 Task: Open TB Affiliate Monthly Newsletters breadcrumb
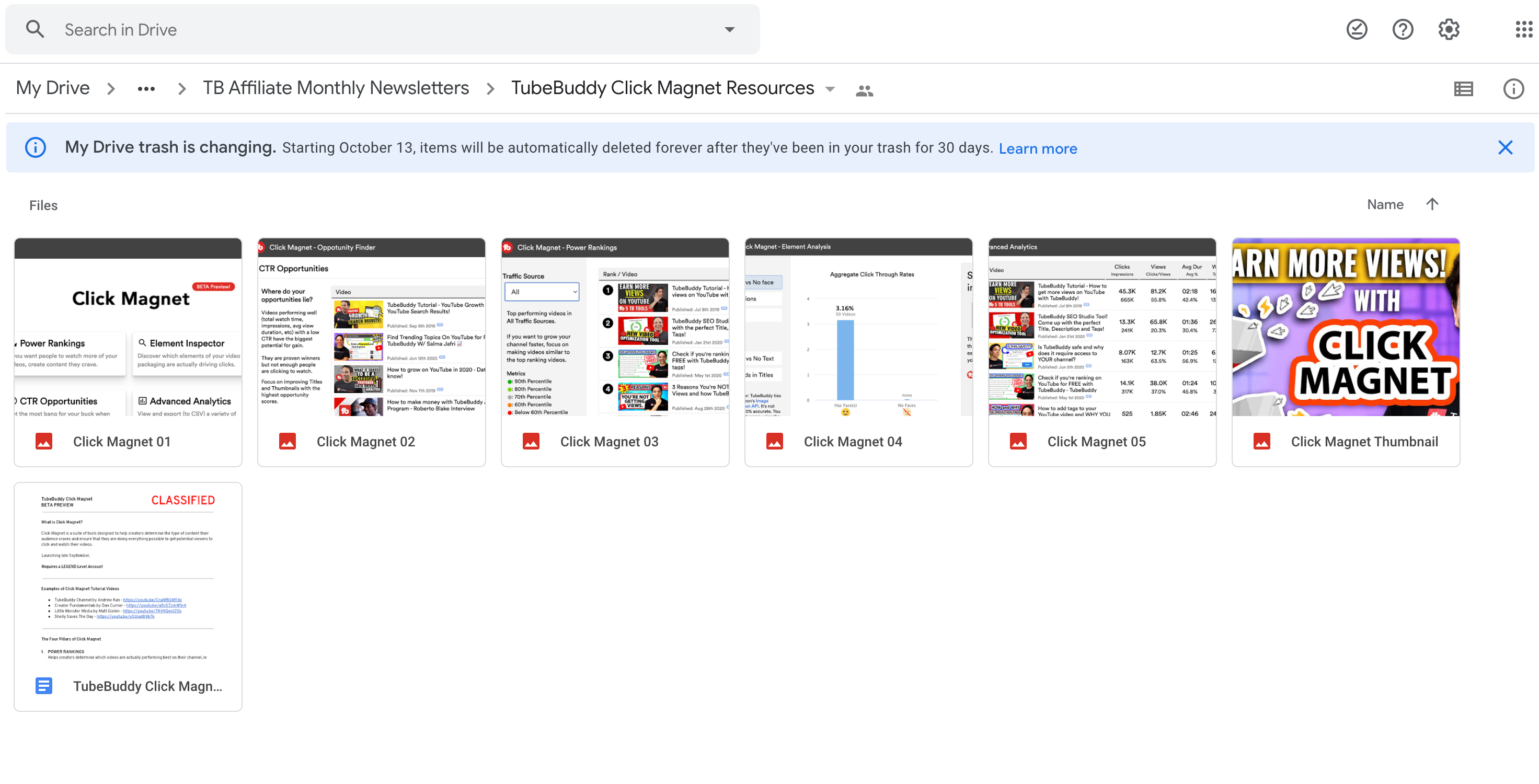click(336, 88)
